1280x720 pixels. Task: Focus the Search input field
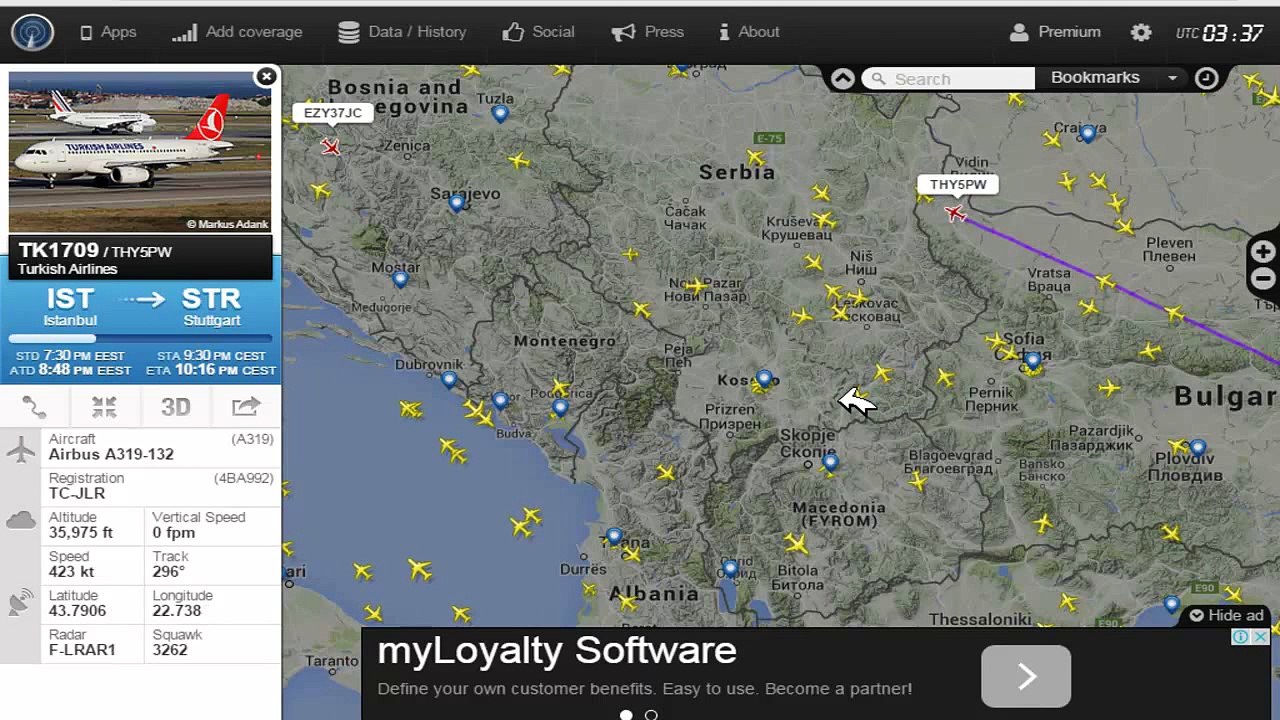point(948,79)
